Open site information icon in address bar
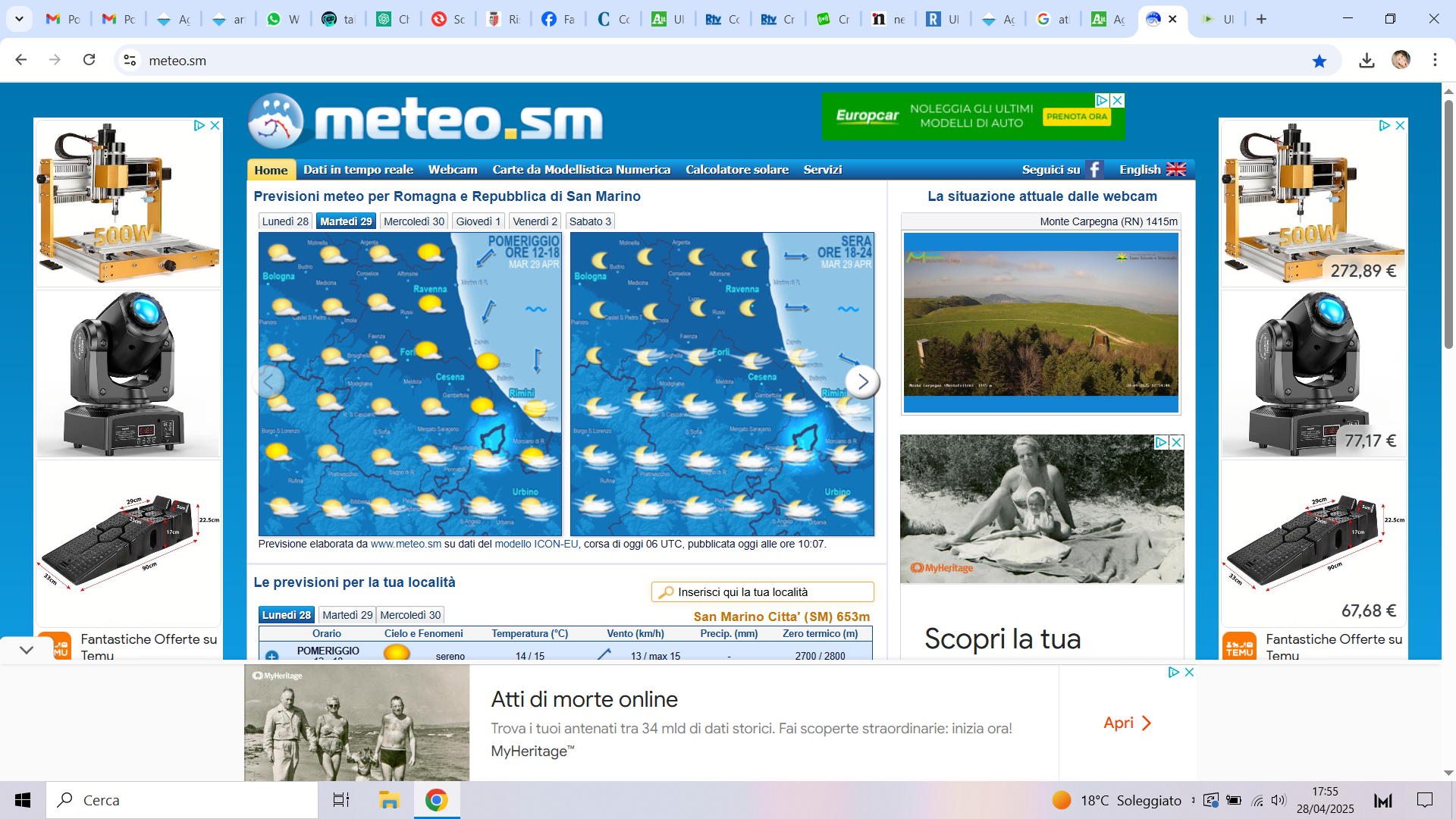Screen dimensions: 1456x819 130,60
